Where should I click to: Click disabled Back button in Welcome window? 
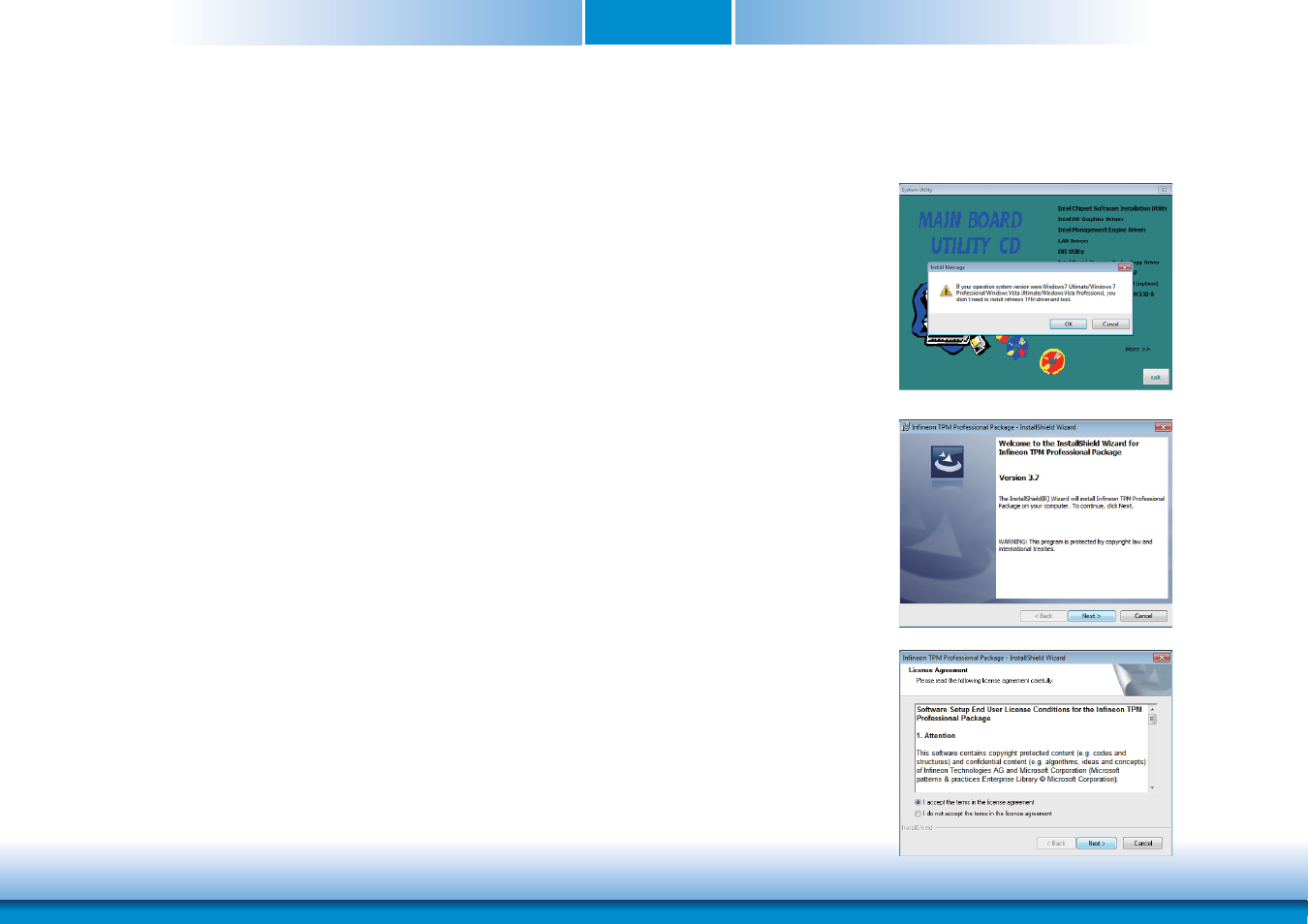tap(1043, 616)
